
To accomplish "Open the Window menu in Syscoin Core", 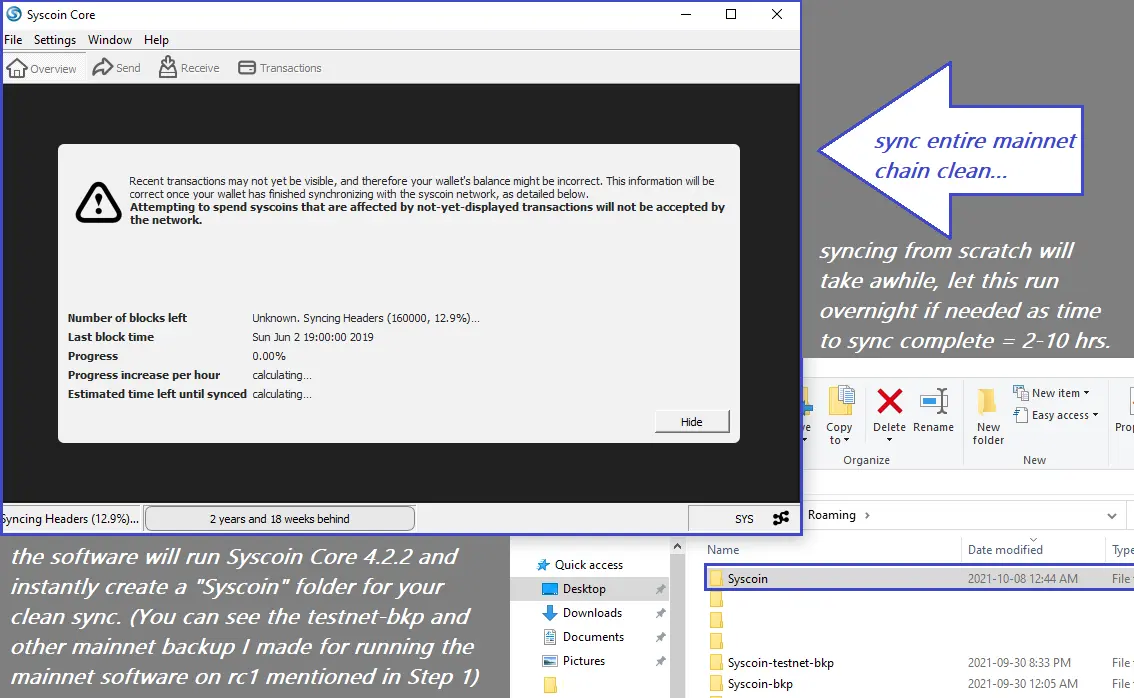I will click(110, 40).
